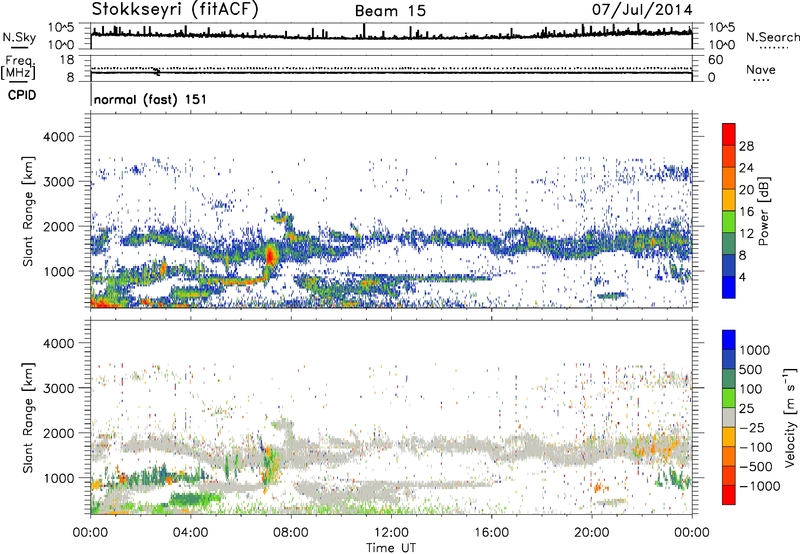
Task: Click the '28' power scale value
Action: [746, 146]
